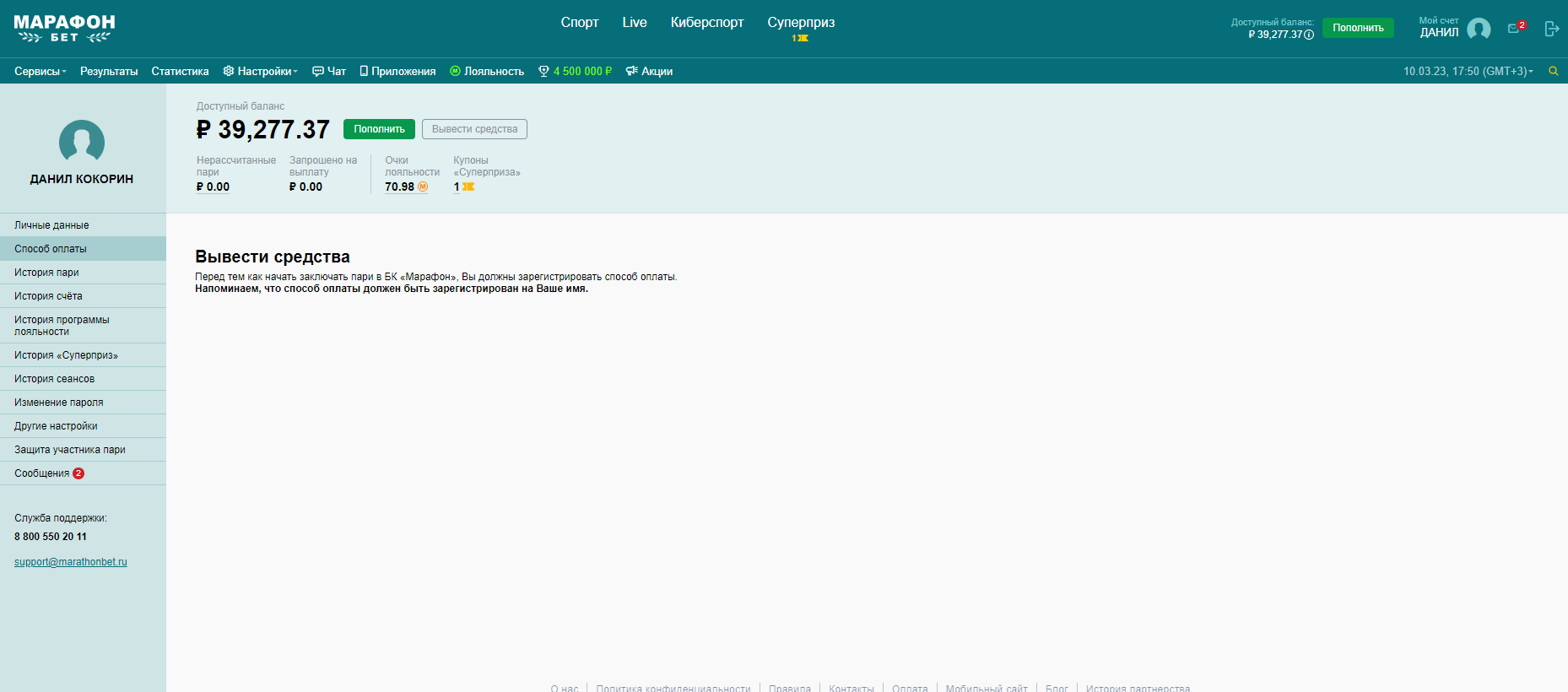The height and width of the screenshot is (692, 1568).
Task: Open the Приложения phone icon link
Action: click(397, 72)
